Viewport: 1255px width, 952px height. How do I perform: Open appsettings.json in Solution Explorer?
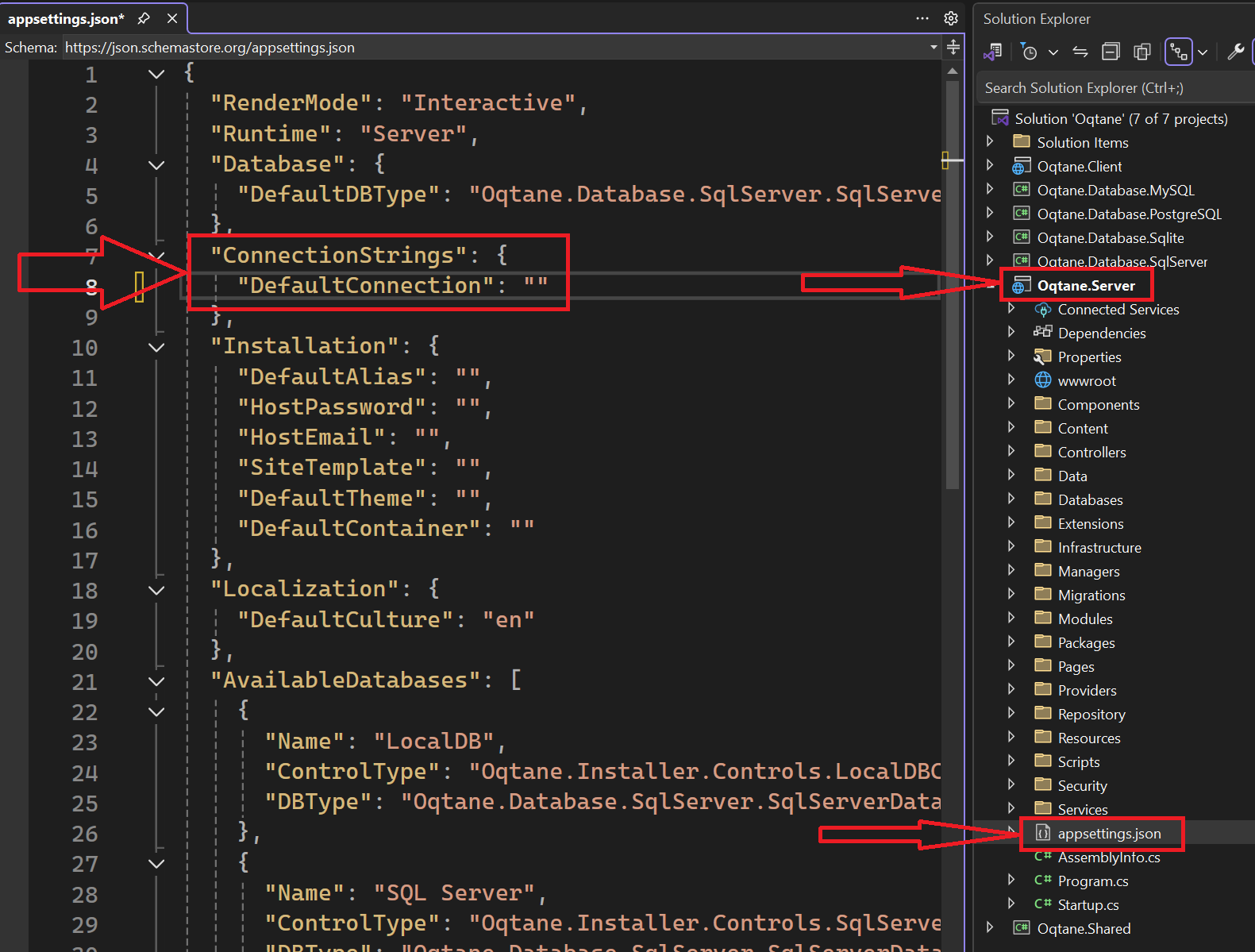click(1109, 833)
